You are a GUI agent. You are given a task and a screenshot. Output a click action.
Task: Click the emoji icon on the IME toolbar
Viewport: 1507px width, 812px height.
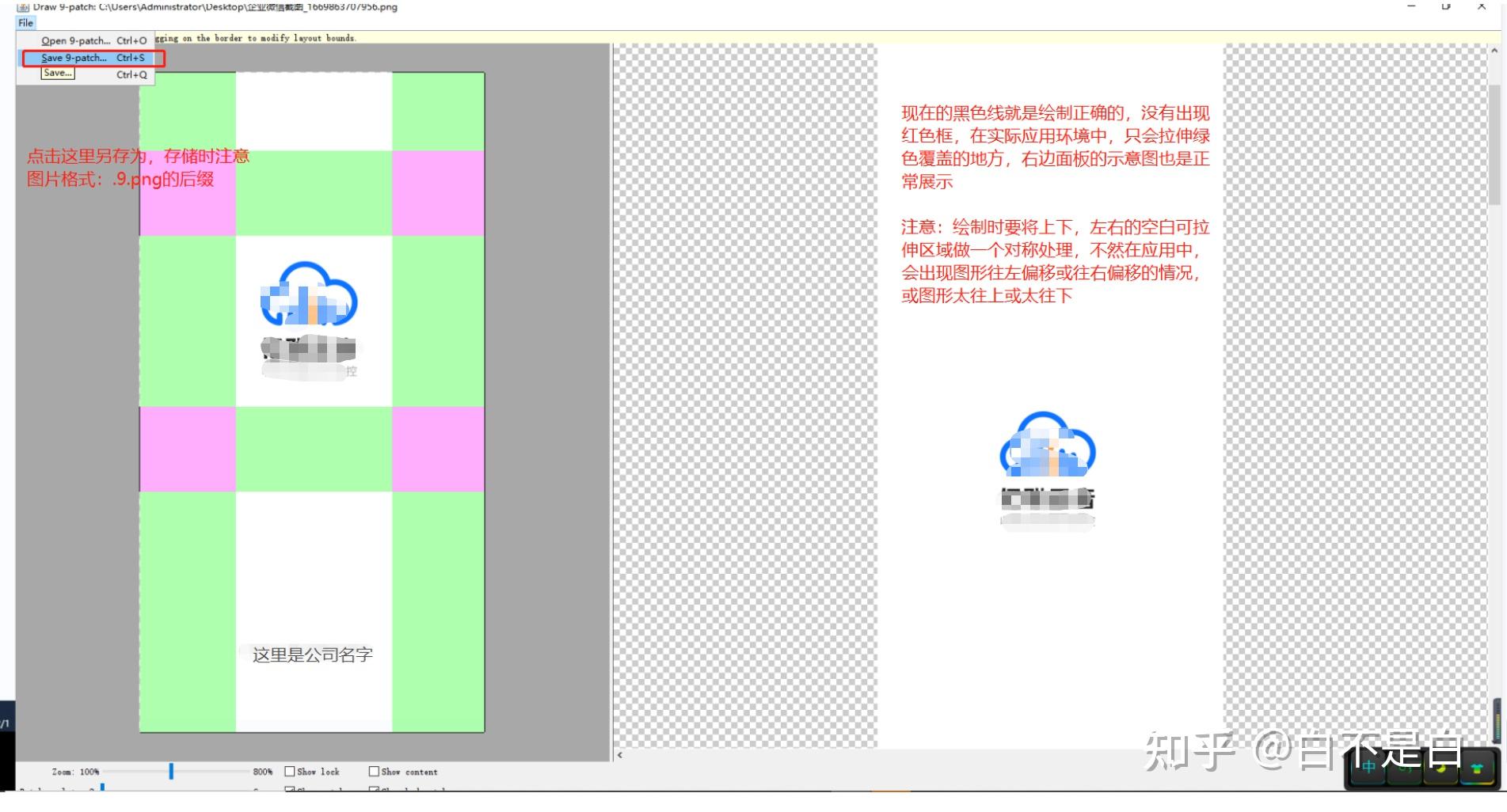[x=1440, y=768]
